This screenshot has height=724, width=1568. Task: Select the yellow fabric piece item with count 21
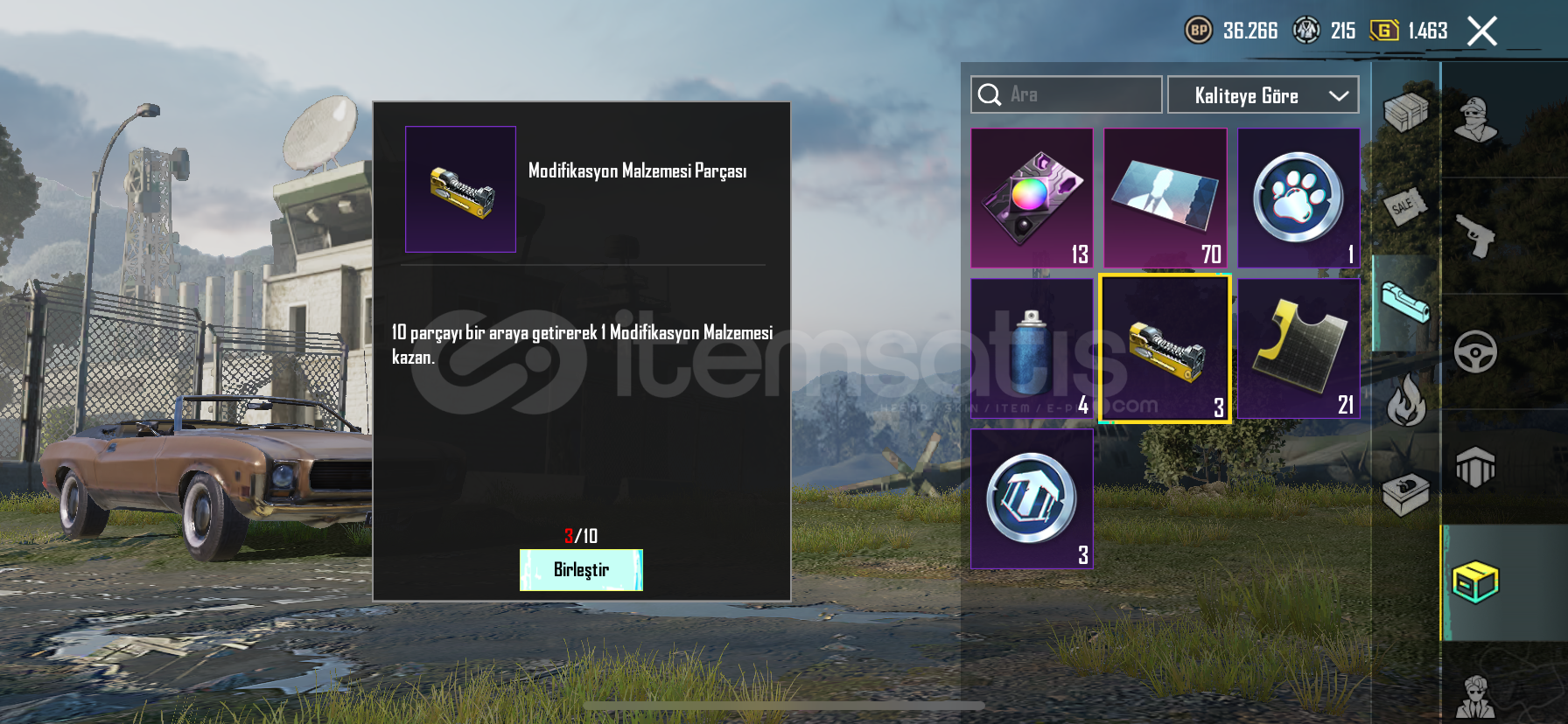click(x=1298, y=349)
